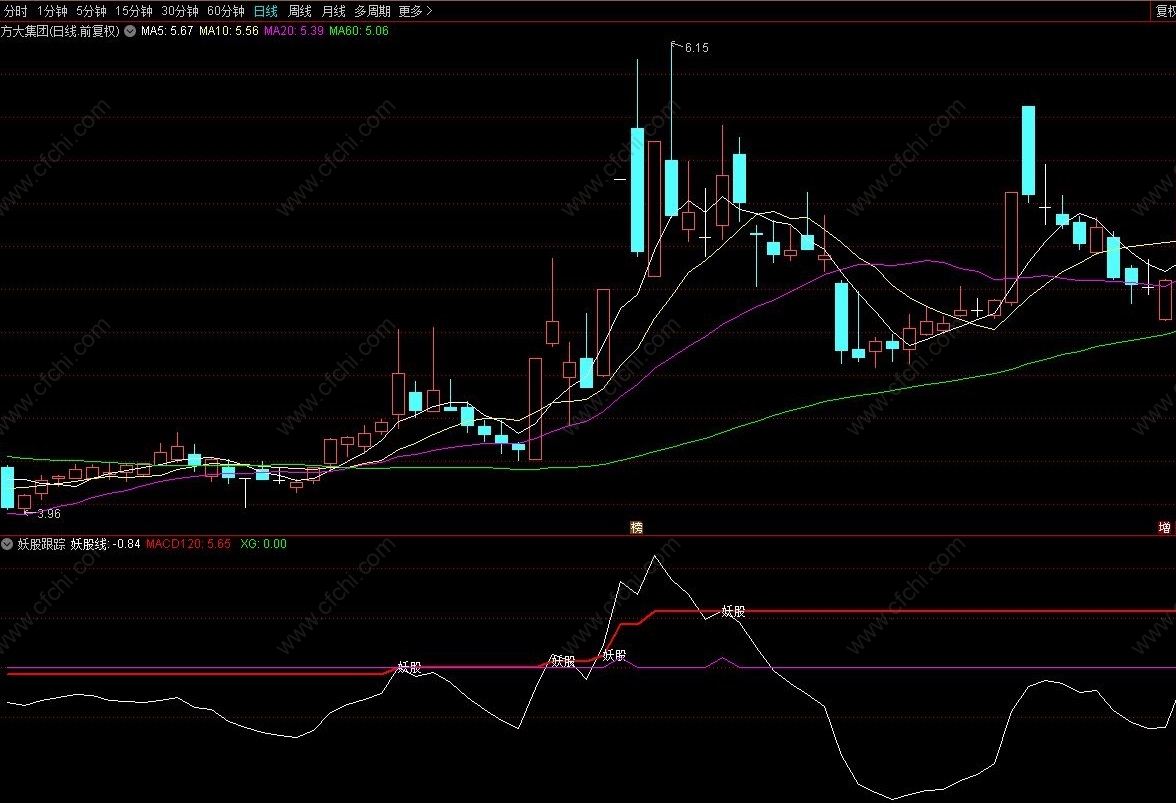Switch to the 月线 monthly tab

334,11
